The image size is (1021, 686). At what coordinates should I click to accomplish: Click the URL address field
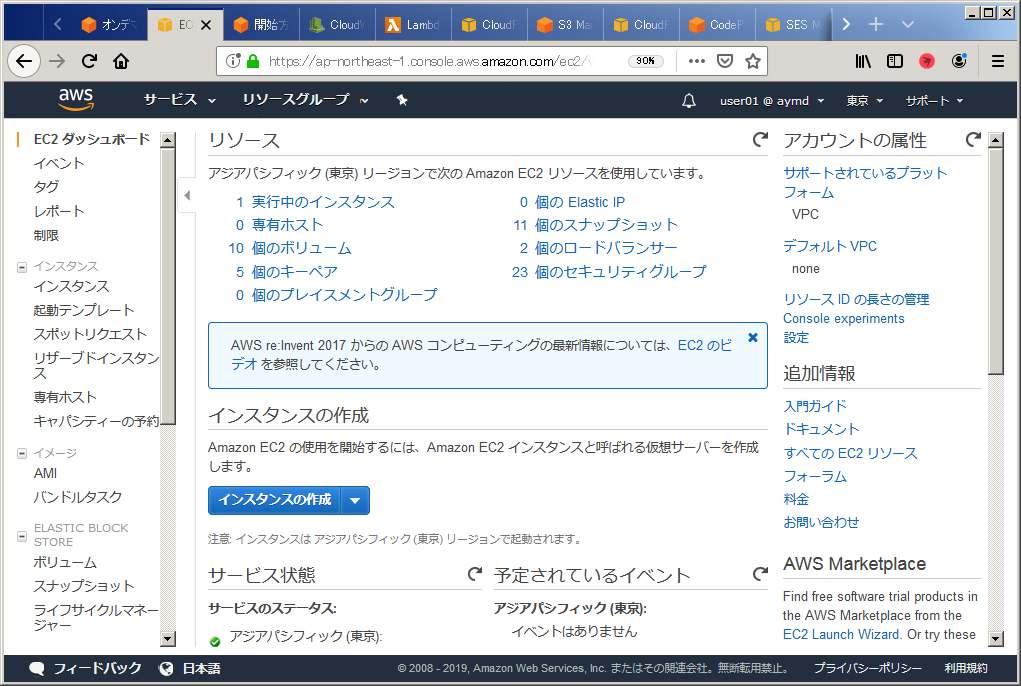click(430, 61)
